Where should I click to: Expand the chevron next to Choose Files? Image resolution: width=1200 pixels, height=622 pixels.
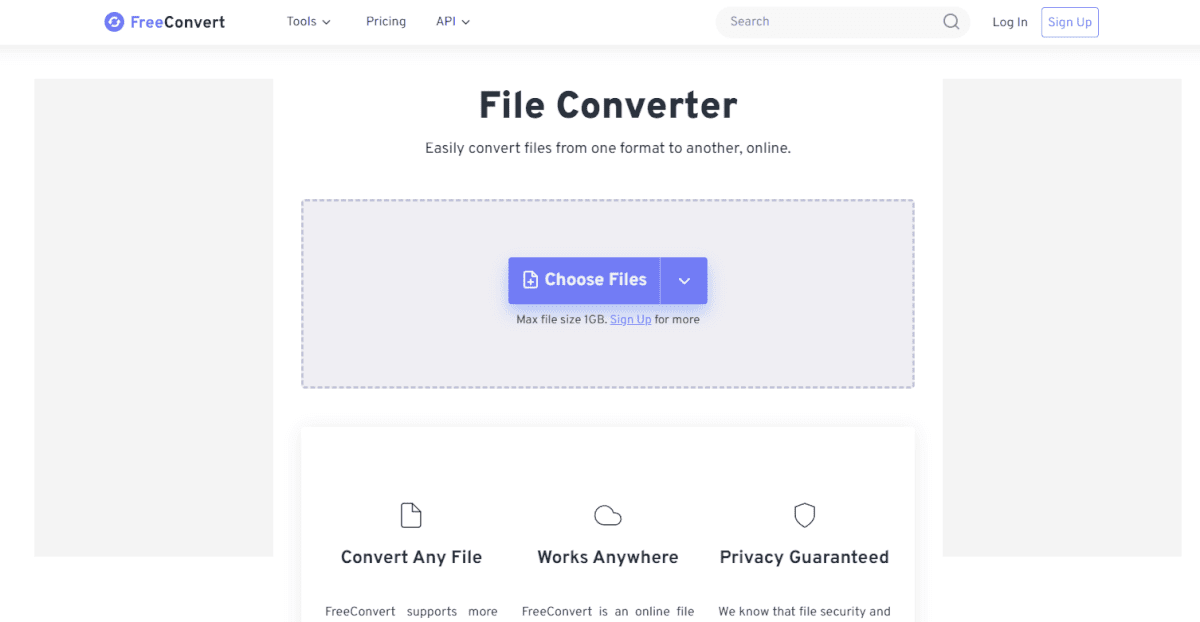[x=684, y=280]
